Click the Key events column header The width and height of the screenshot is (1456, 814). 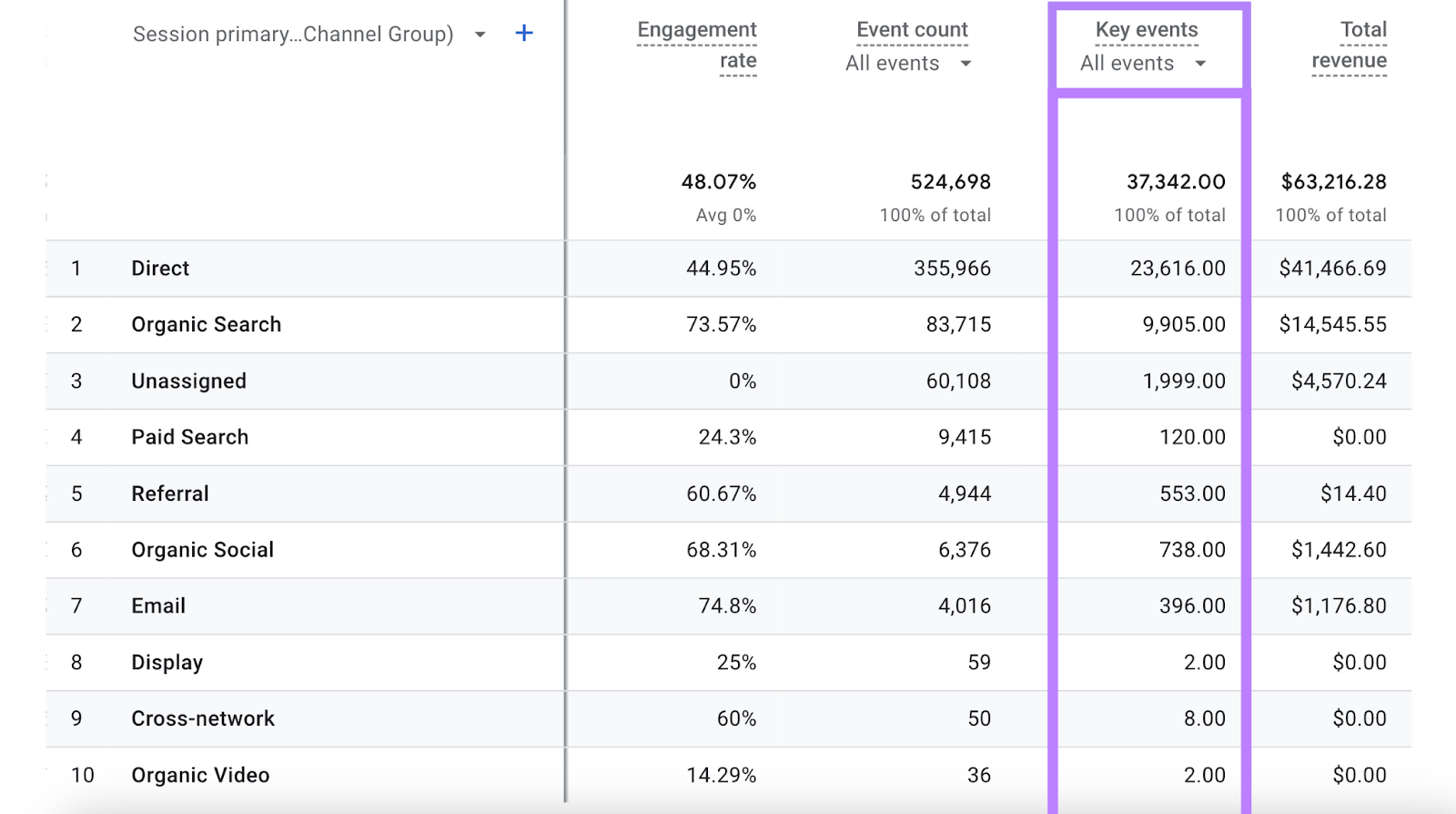1147,30
